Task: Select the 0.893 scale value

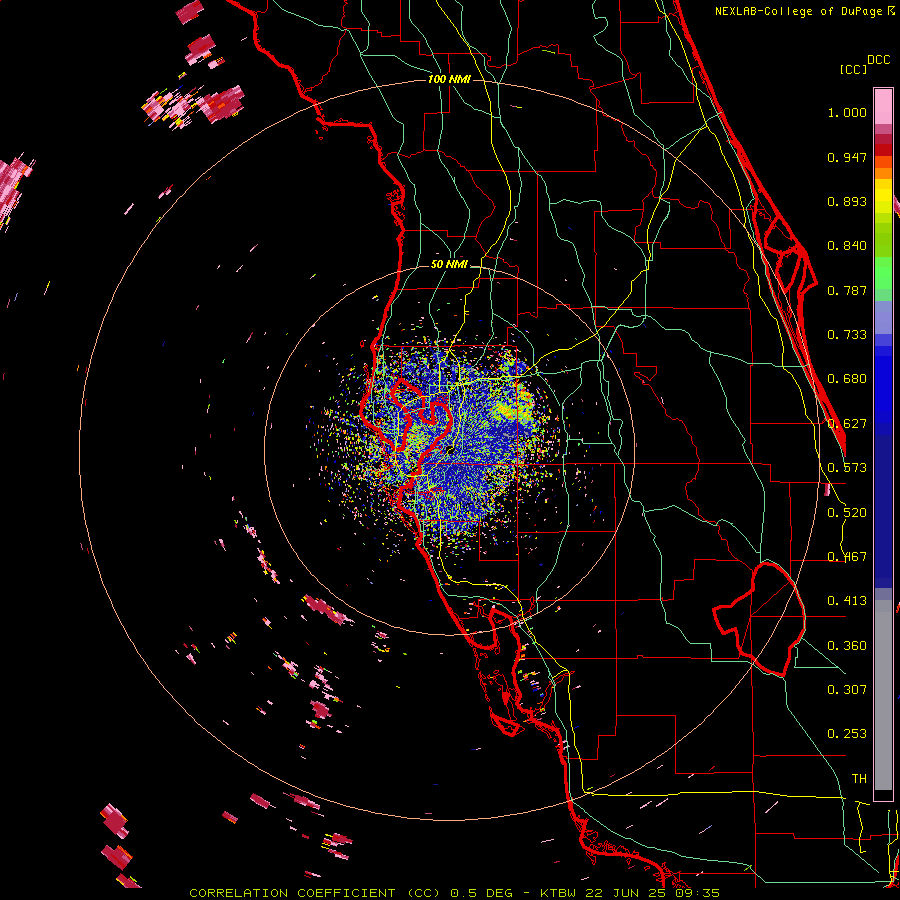Action: (x=847, y=201)
